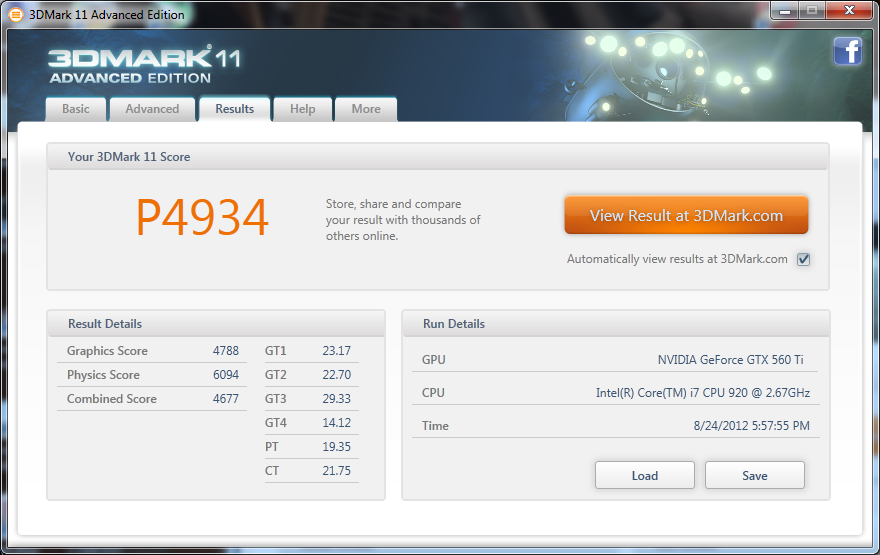
Task: Click the Graphics Score label
Action: pos(107,351)
